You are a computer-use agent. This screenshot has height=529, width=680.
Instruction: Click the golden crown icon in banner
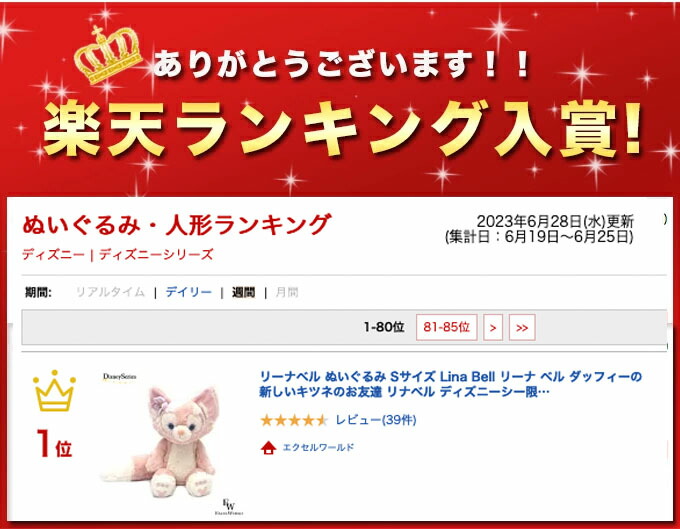[x=108, y=55]
